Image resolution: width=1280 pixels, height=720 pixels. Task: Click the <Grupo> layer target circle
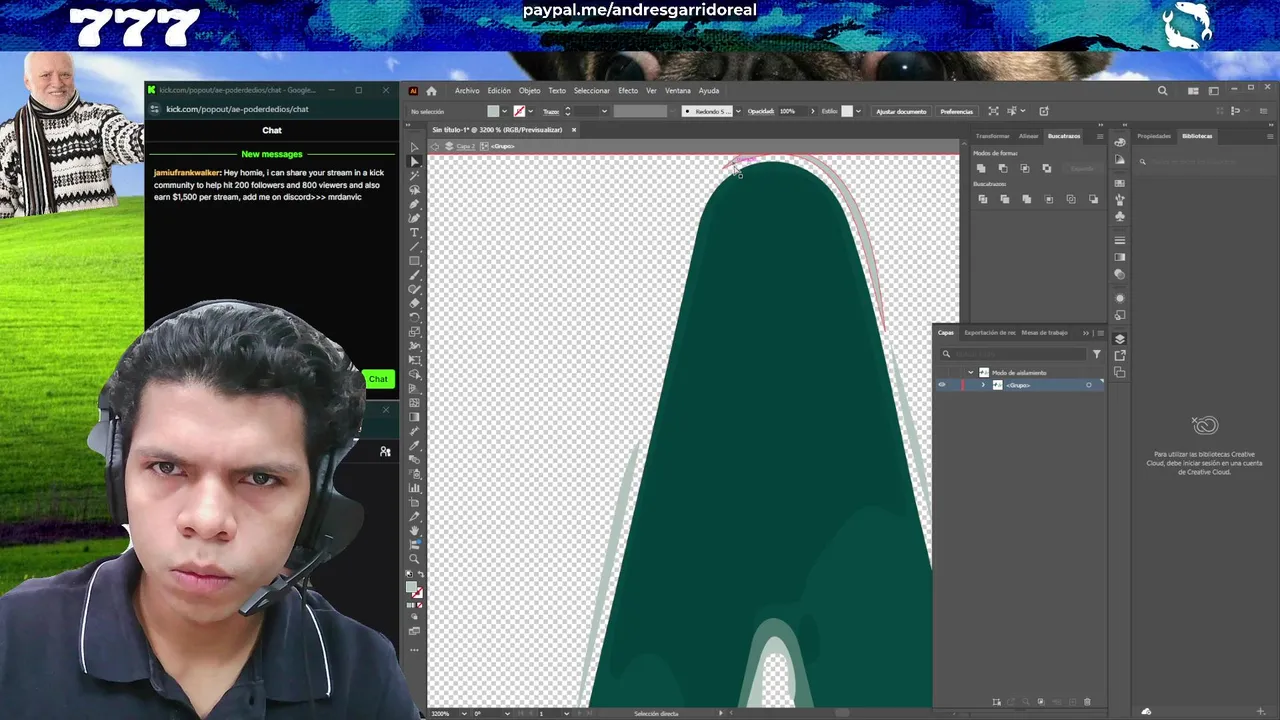pos(1089,385)
